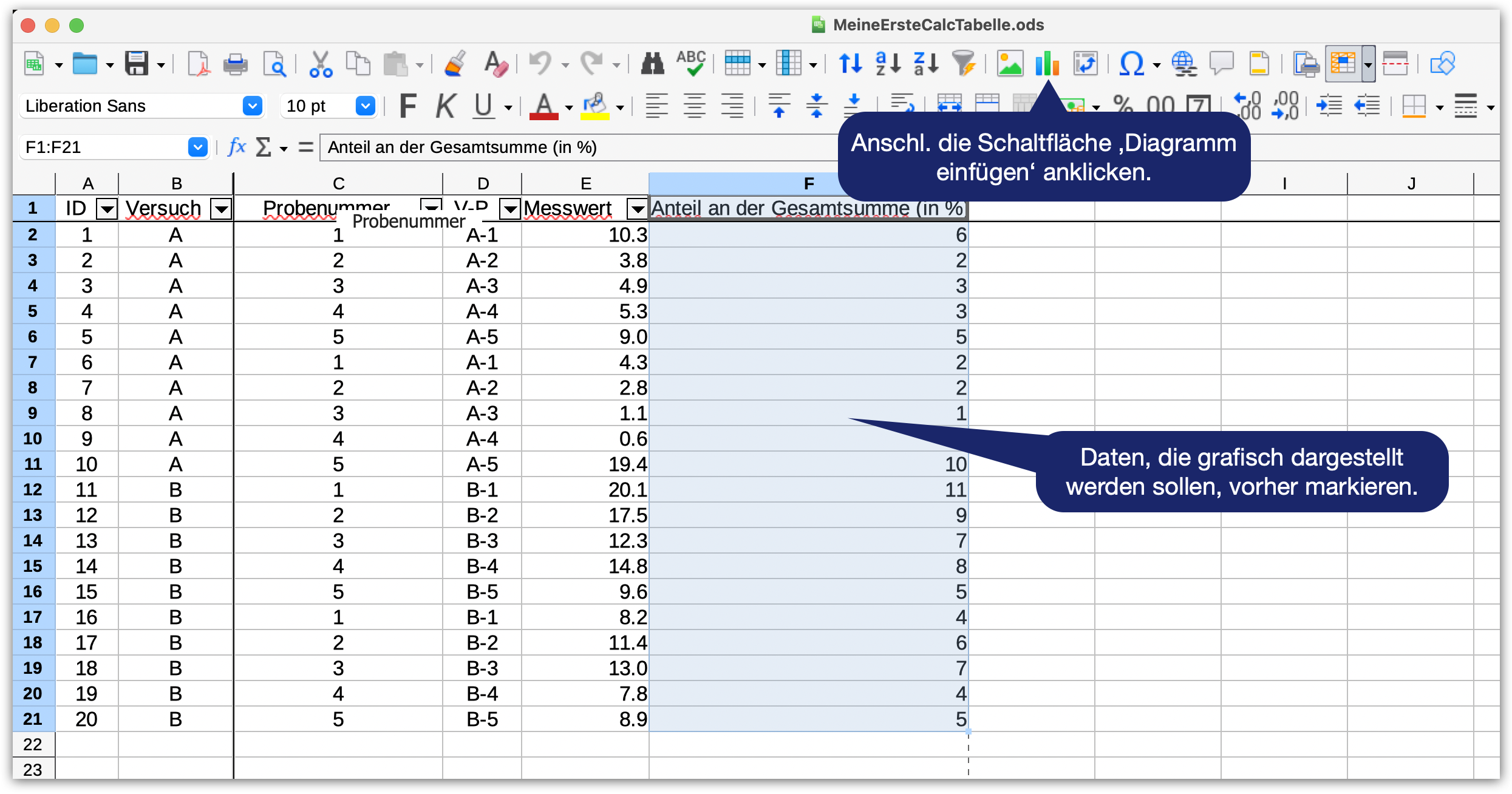Run the spelling check

point(692,63)
